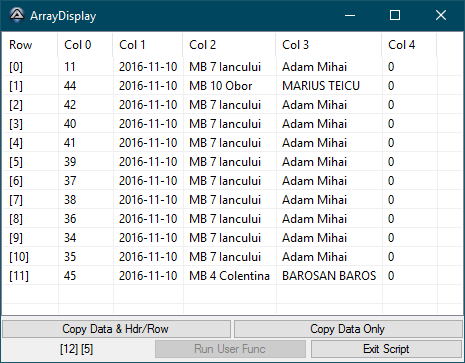Click the Row column header

pyautogui.click(x=30, y=45)
